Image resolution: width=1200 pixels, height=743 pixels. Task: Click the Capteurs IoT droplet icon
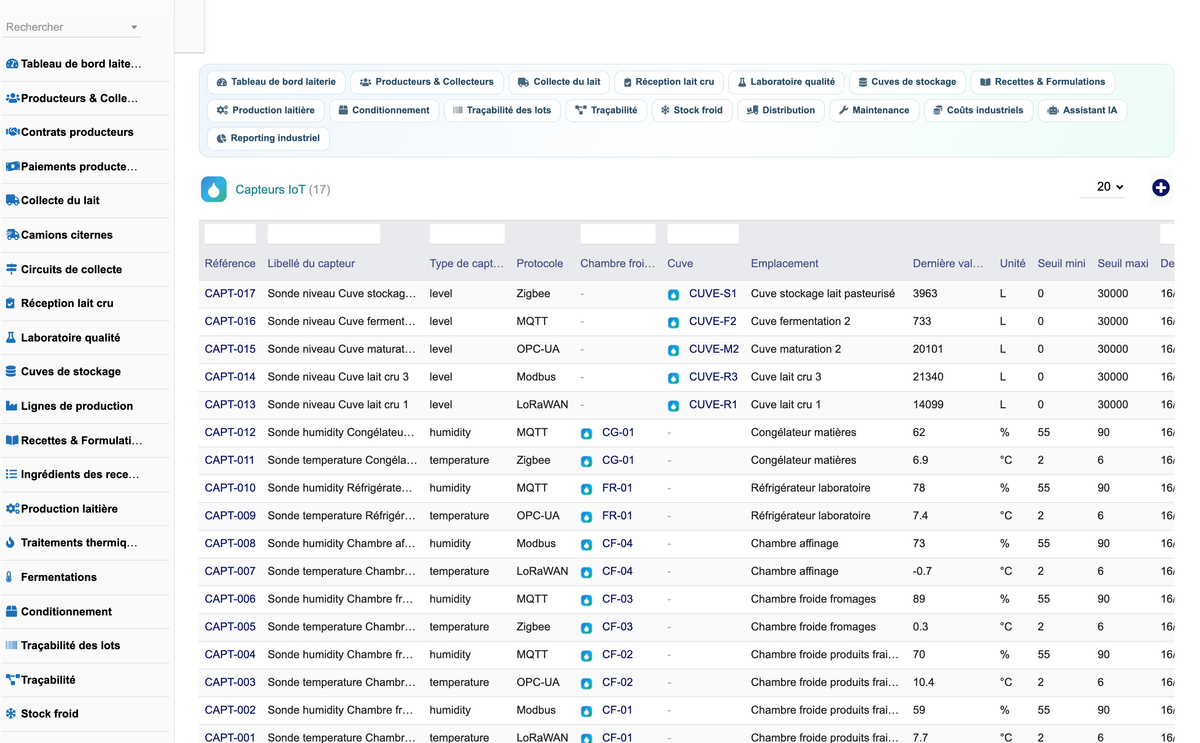point(214,189)
